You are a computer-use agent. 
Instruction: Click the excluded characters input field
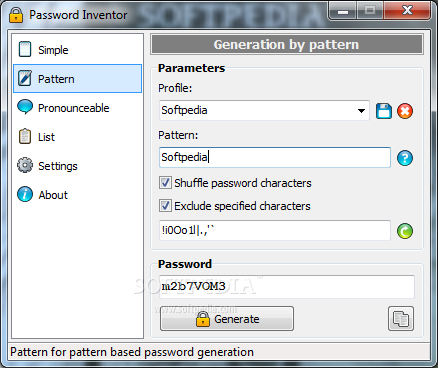[275, 230]
